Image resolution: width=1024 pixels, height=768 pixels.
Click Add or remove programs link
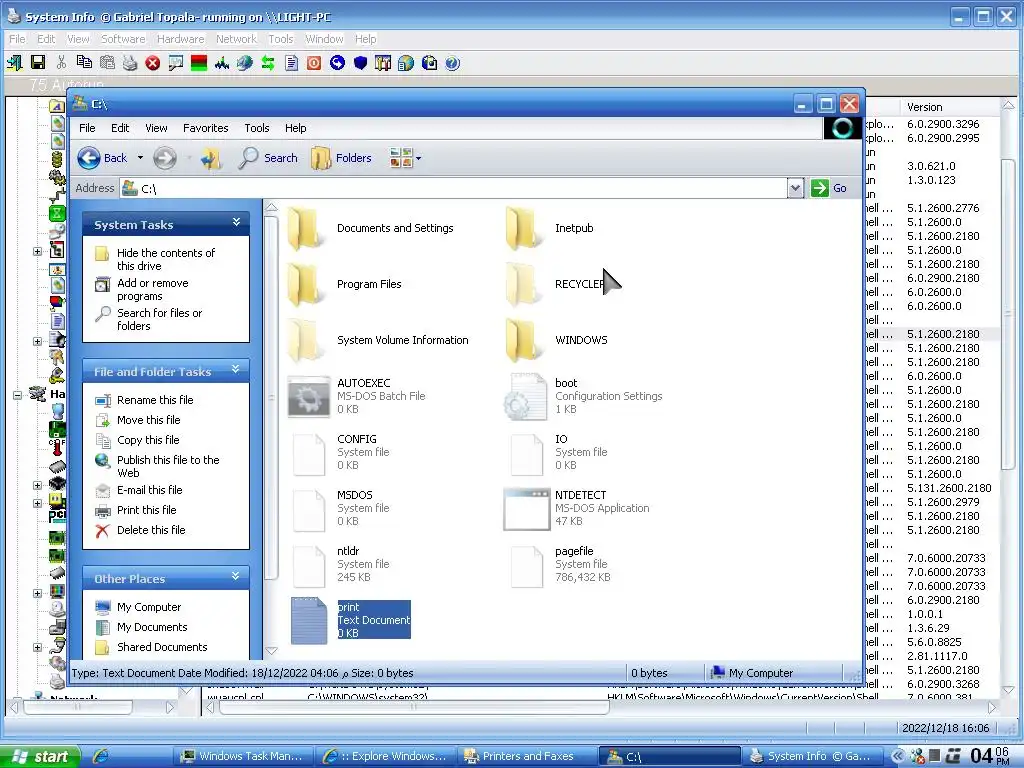(152, 289)
